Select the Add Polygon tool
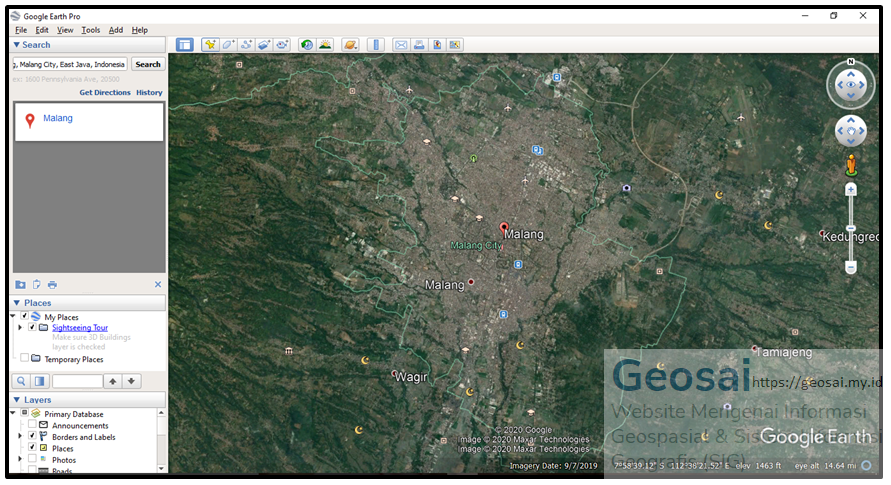This screenshot has height=485, width=891. (228, 45)
